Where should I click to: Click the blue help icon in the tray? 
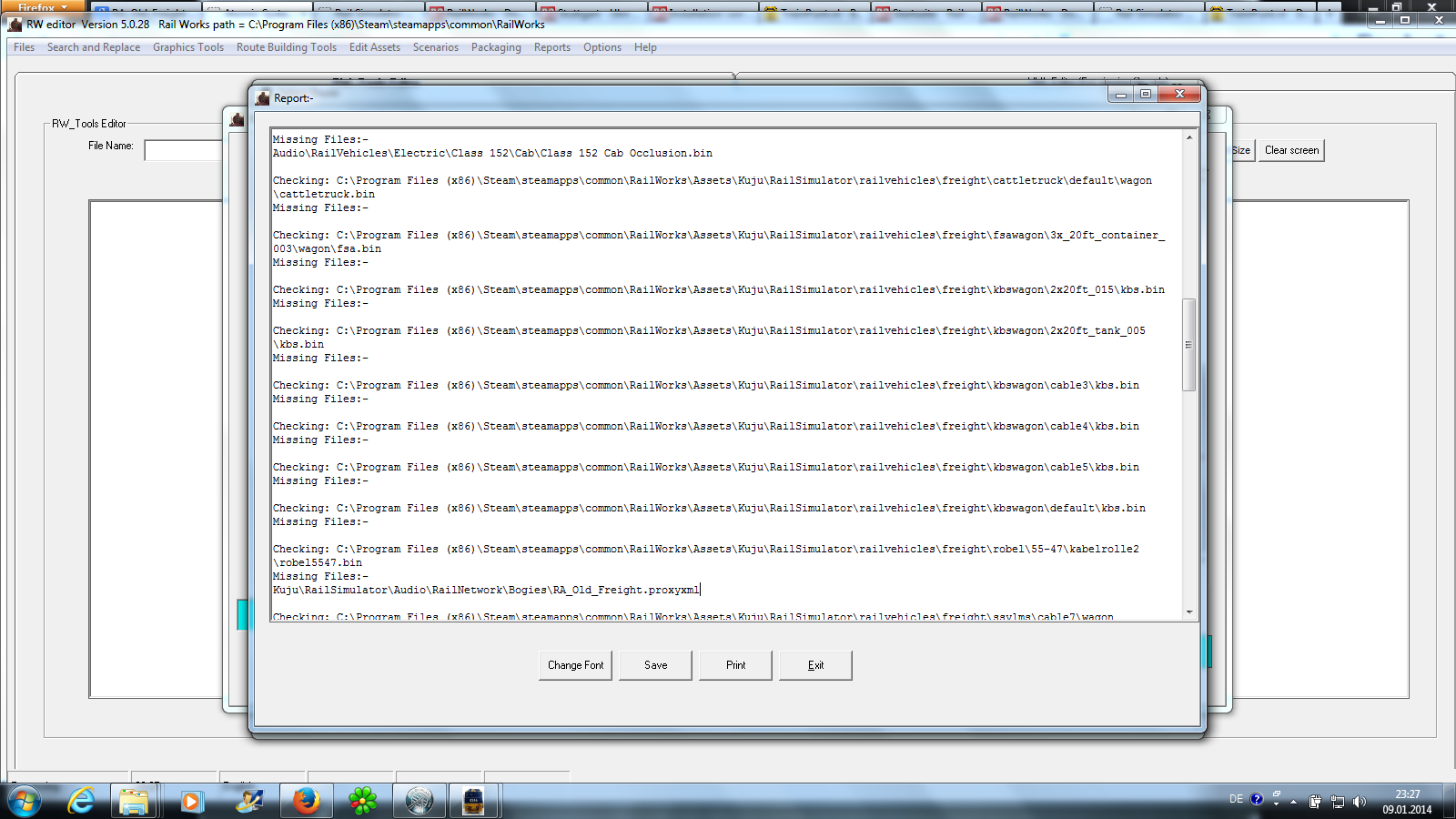[x=1257, y=799]
